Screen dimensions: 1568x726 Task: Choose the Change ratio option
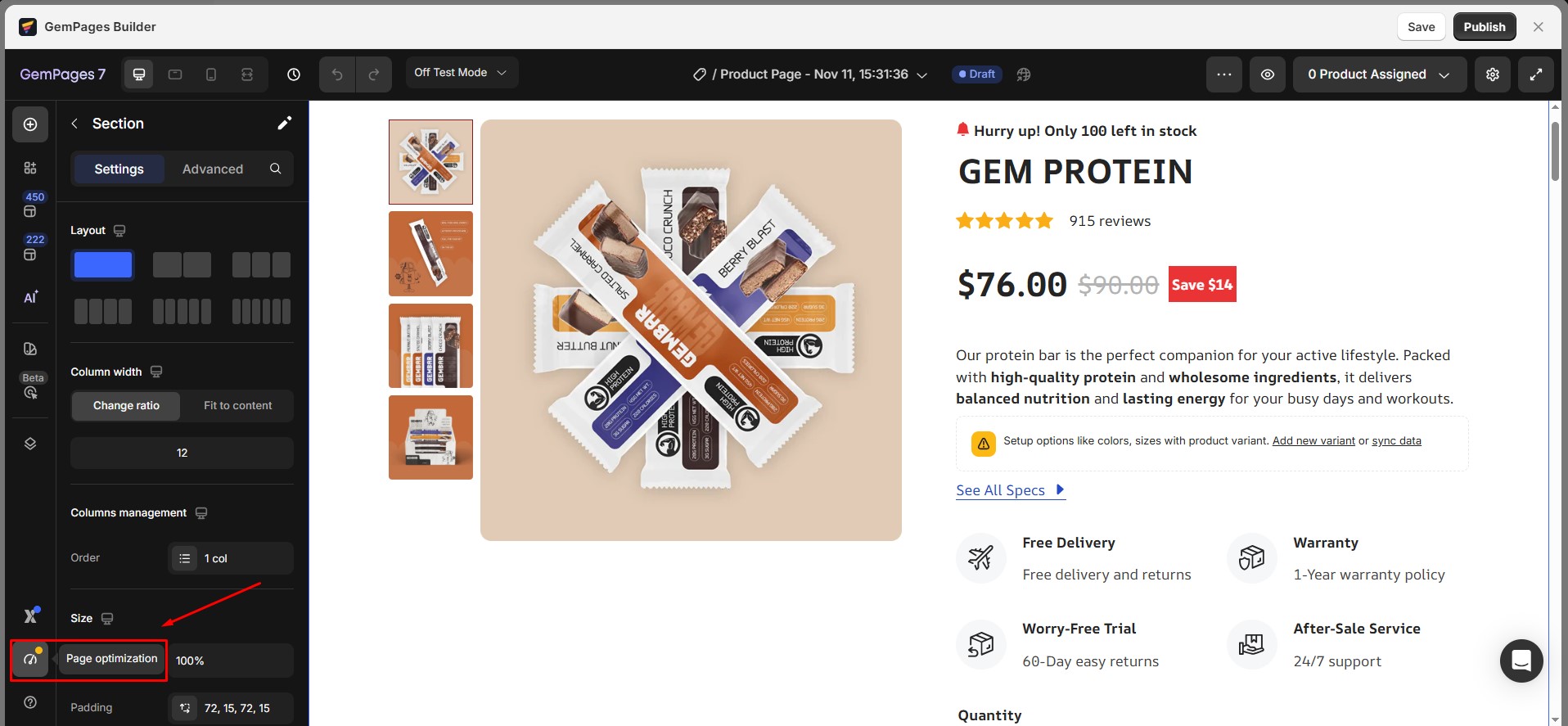point(126,406)
